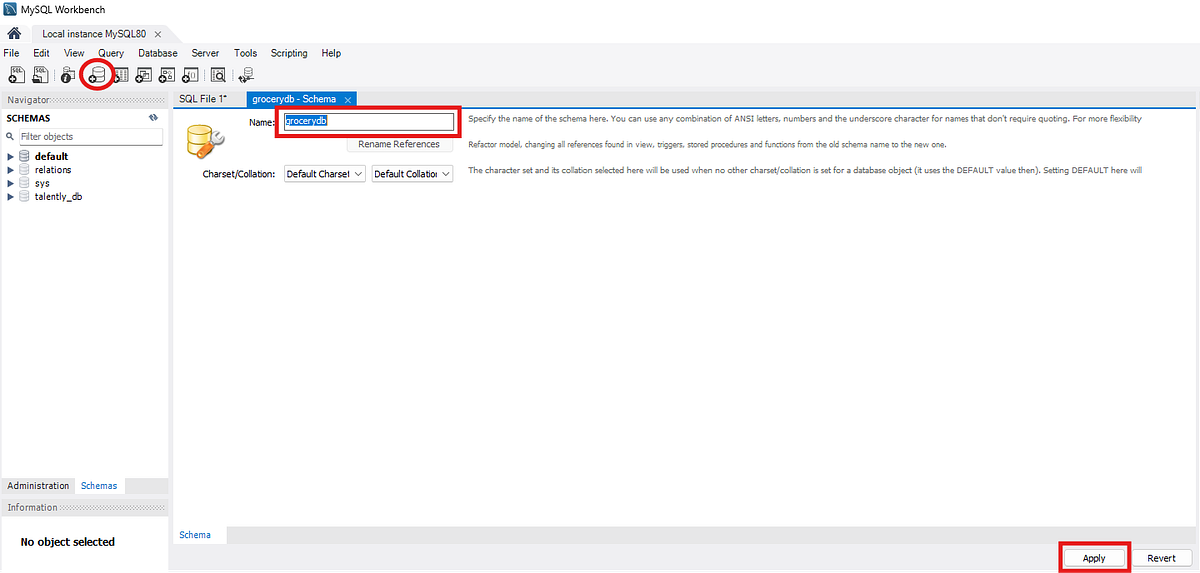Expand the talently_db schema node

point(11,197)
